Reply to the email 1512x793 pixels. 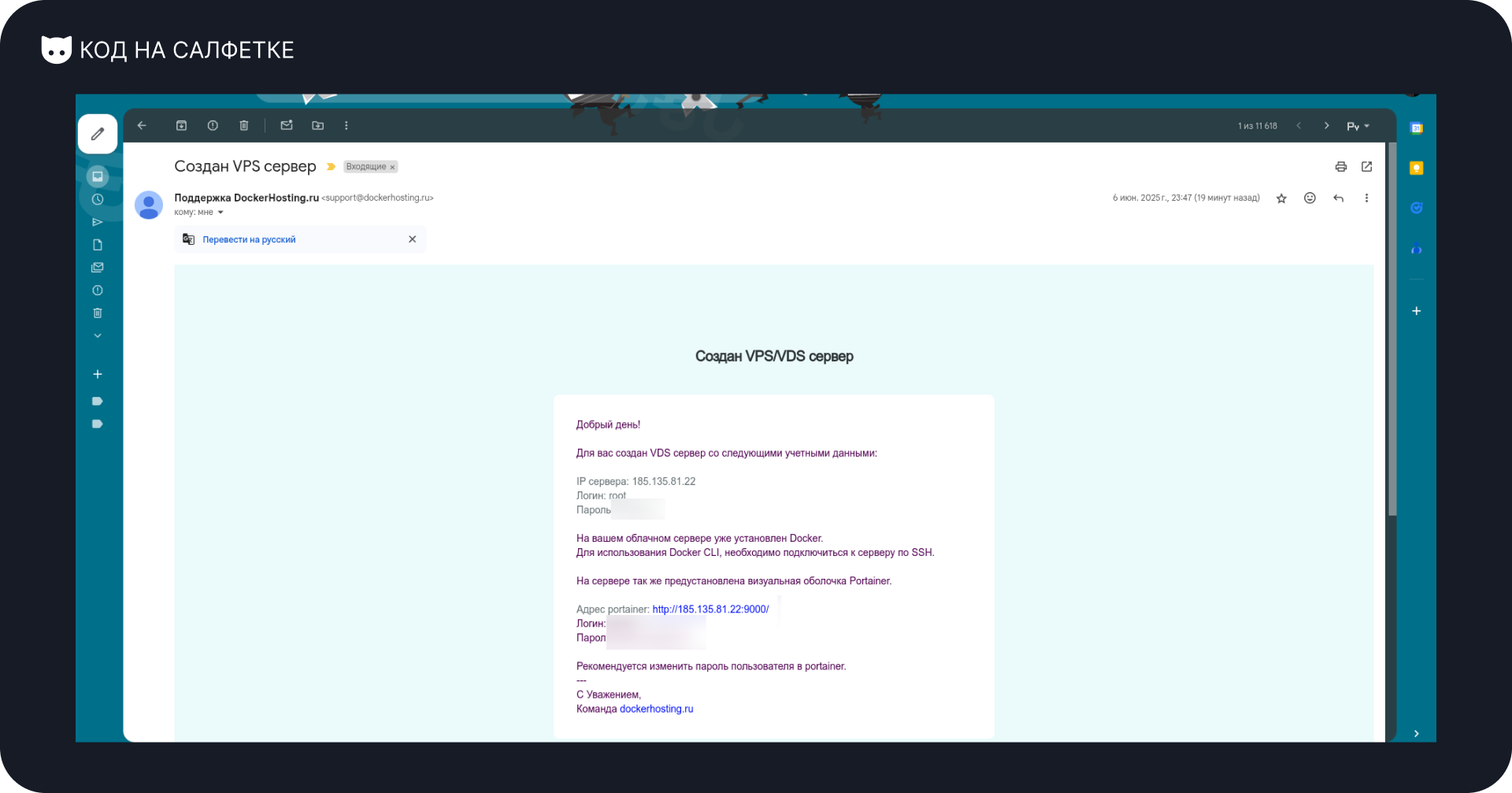(1338, 198)
